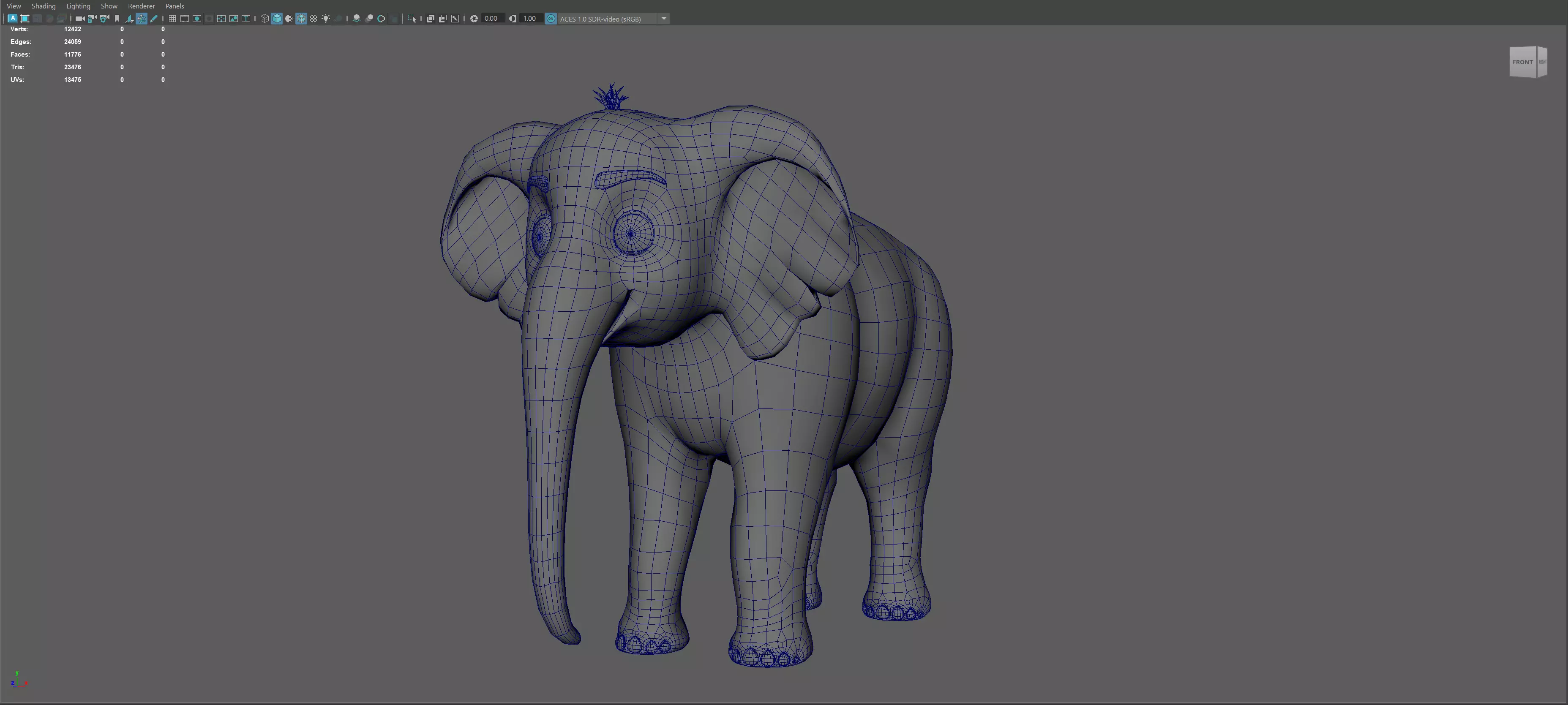Click the 'Verts:' label

point(19,29)
